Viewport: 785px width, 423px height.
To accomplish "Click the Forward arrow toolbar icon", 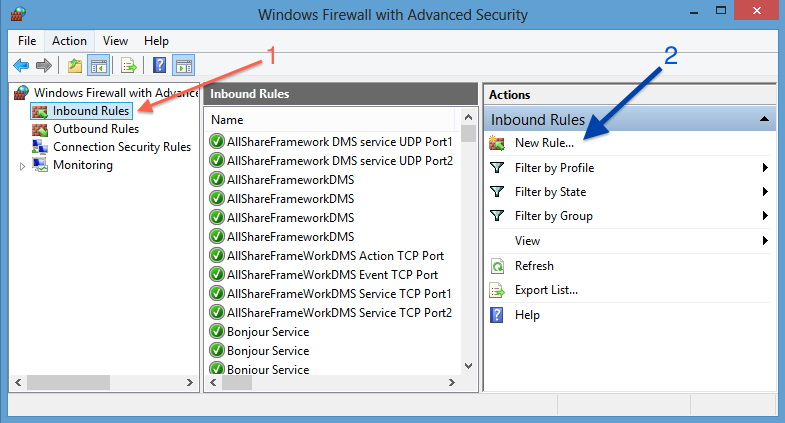I will tap(44, 66).
